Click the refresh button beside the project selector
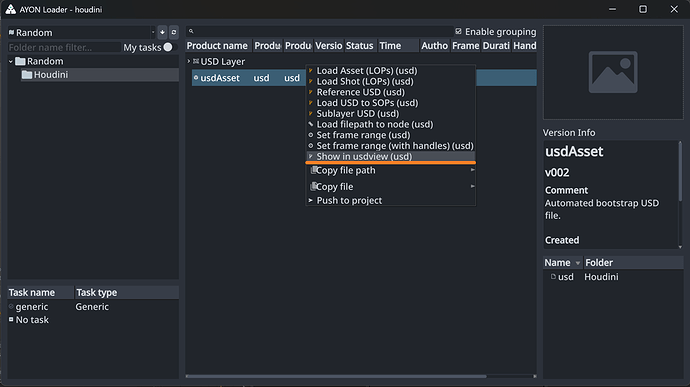This screenshot has height=387, width=690. tap(174, 32)
